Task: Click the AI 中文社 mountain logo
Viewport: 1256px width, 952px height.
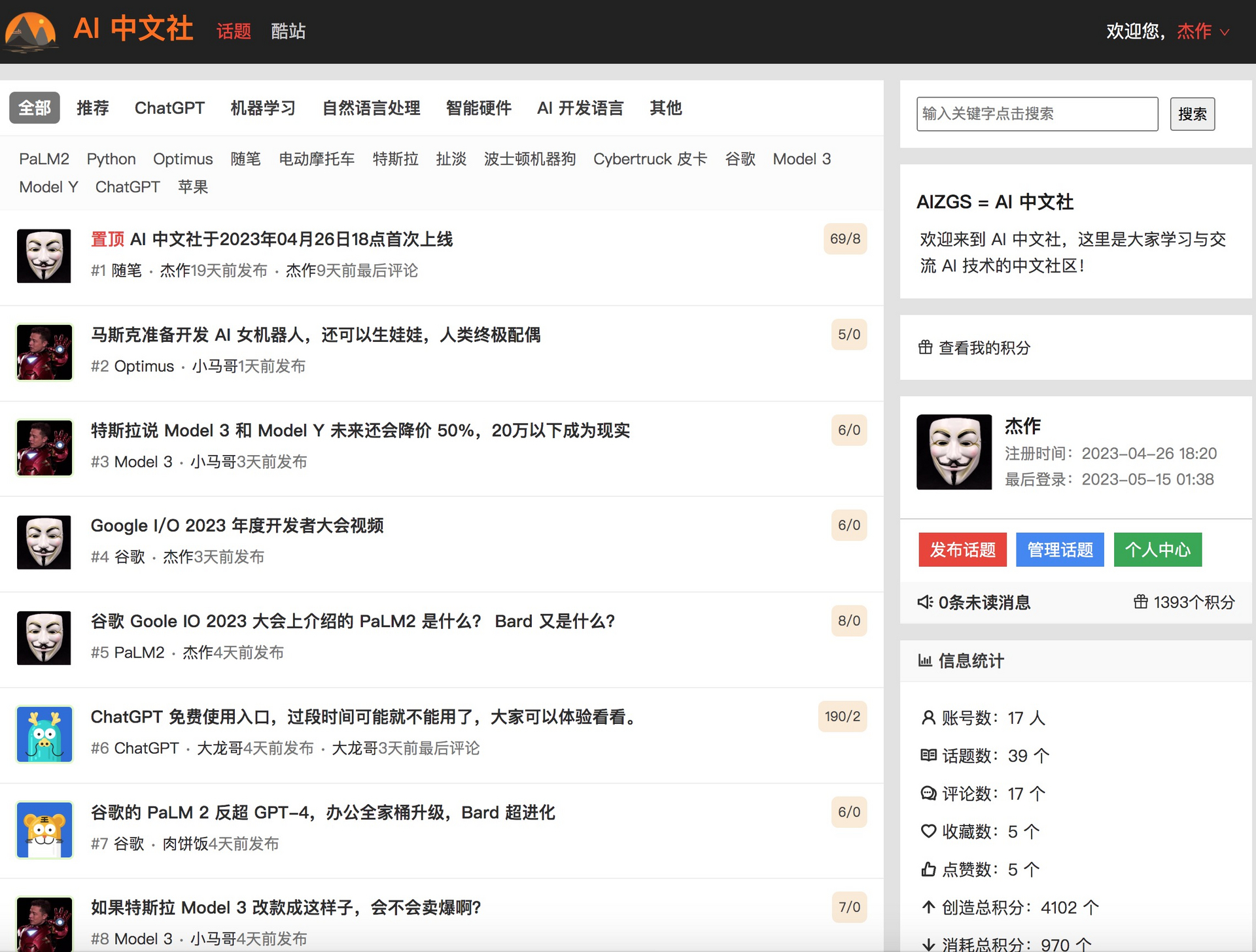Action: (31, 31)
